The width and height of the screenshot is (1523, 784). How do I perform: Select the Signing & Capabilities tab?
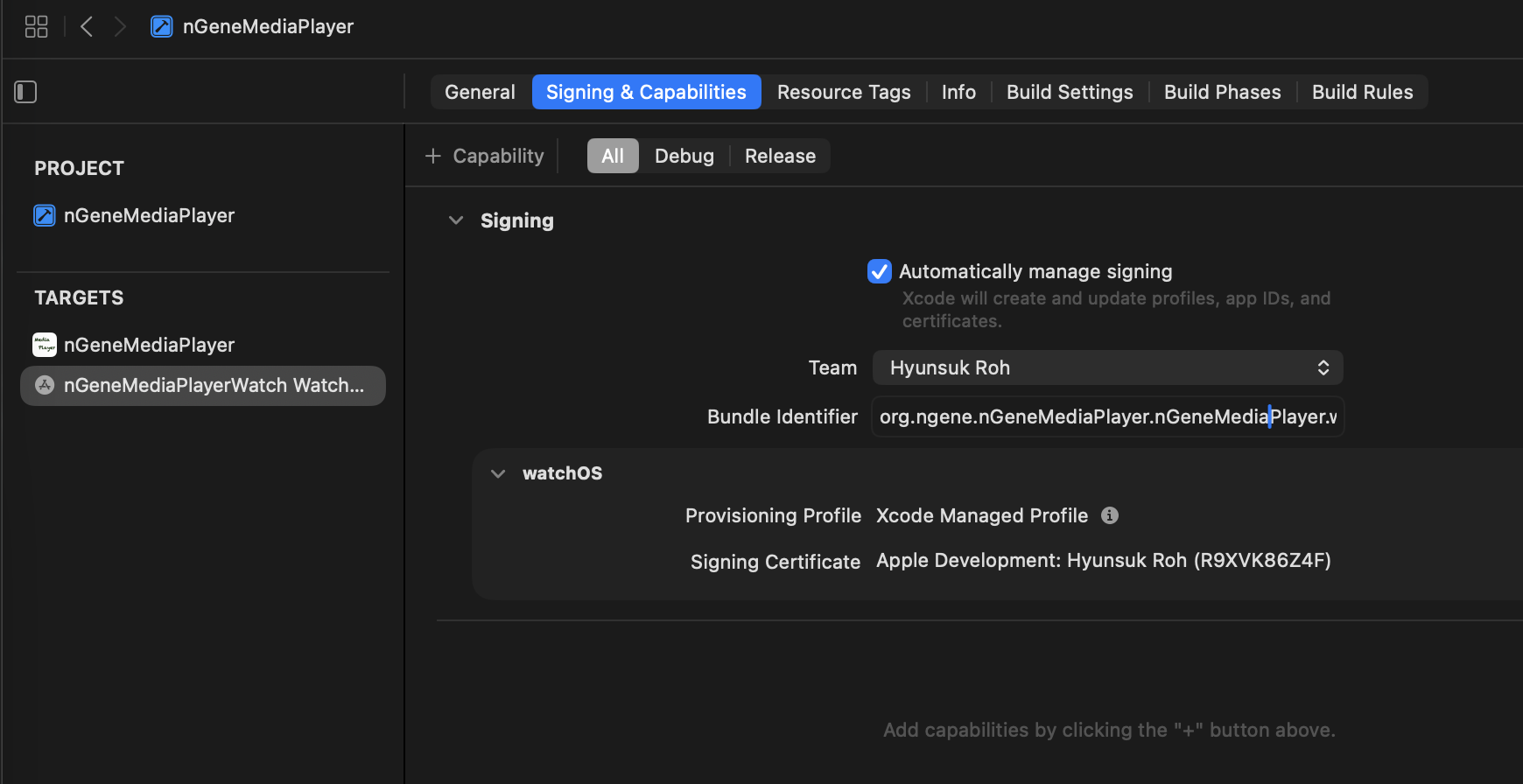coord(646,92)
